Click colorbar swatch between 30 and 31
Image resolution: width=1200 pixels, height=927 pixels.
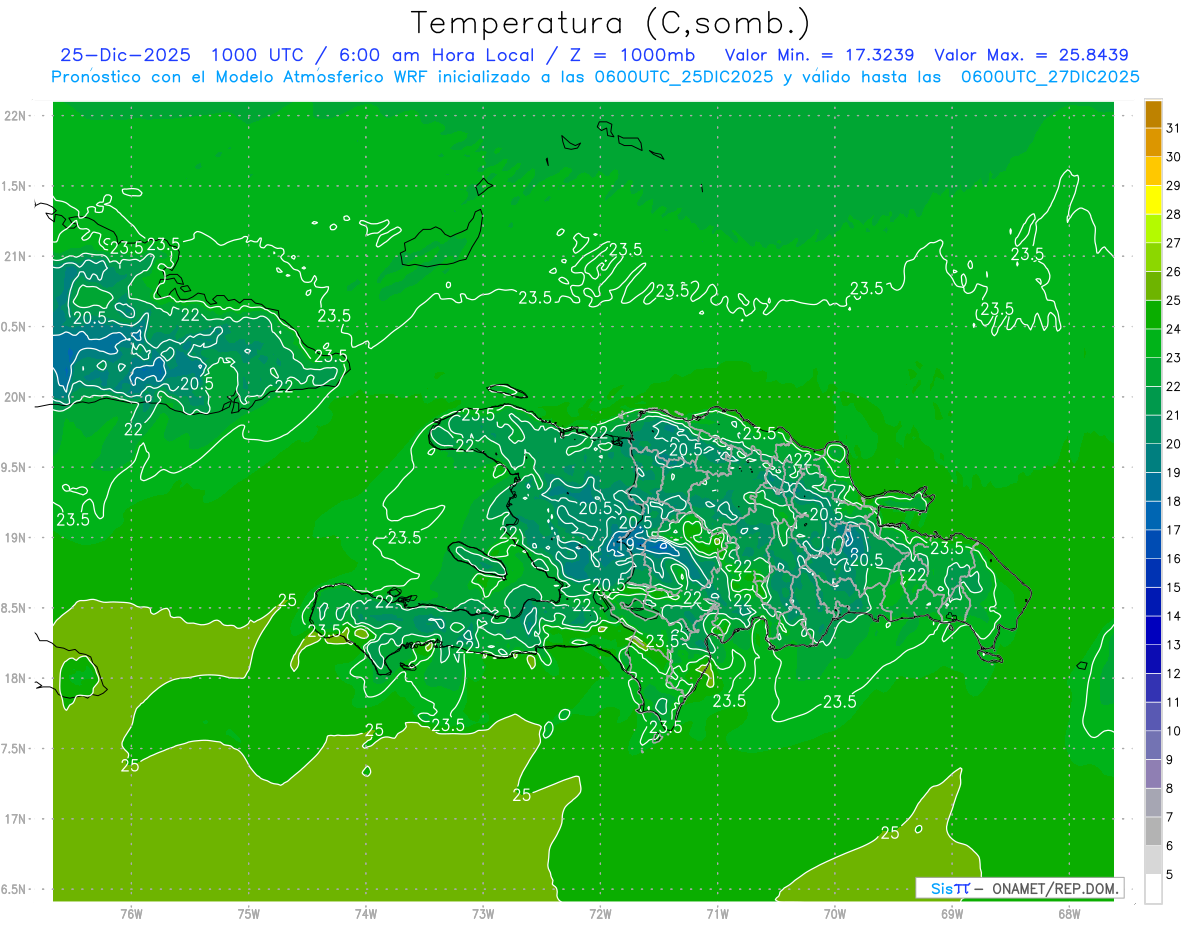pyautogui.click(x=1153, y=143)
